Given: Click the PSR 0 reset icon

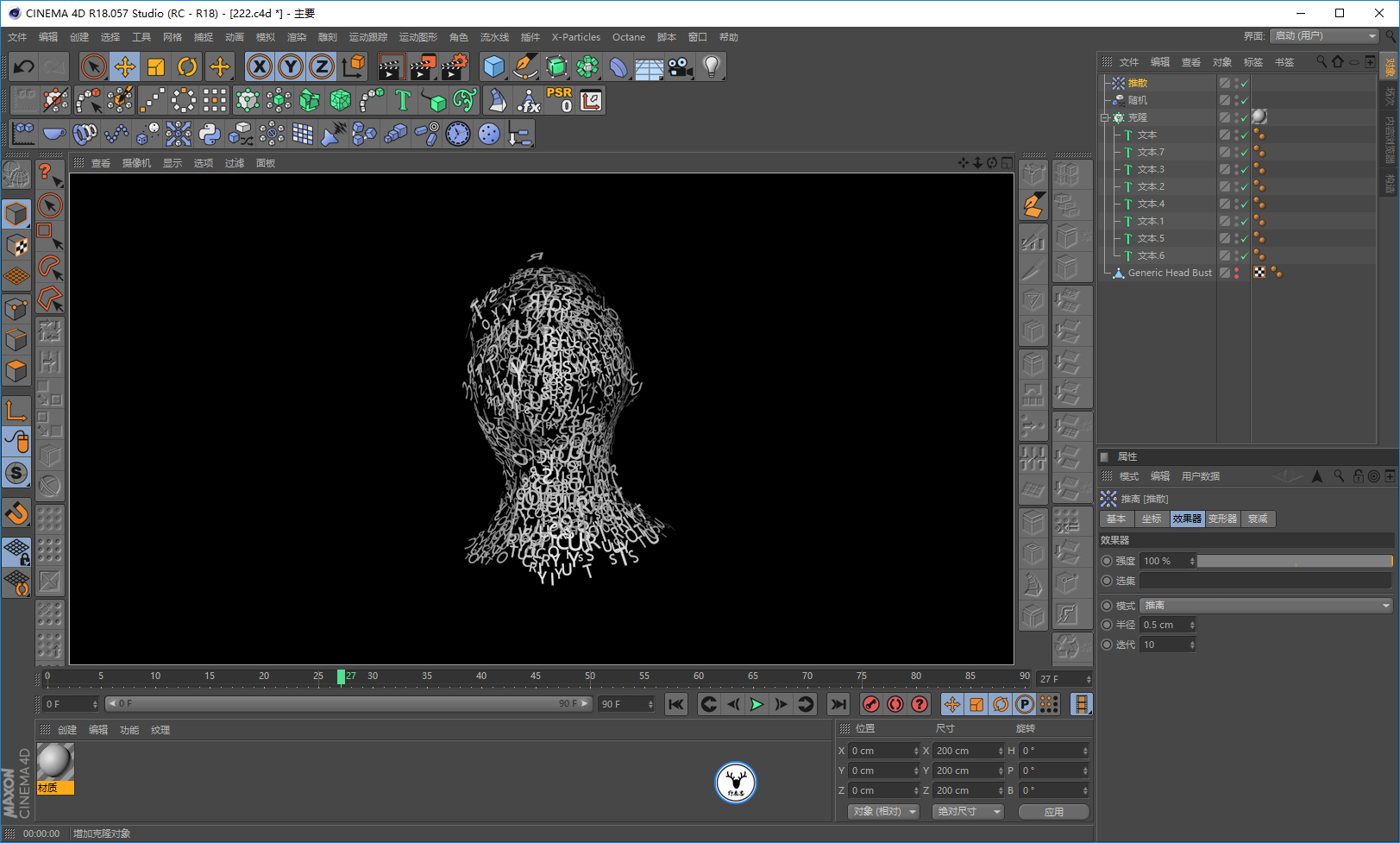Looking at the screenshot, I should point(559,100).
